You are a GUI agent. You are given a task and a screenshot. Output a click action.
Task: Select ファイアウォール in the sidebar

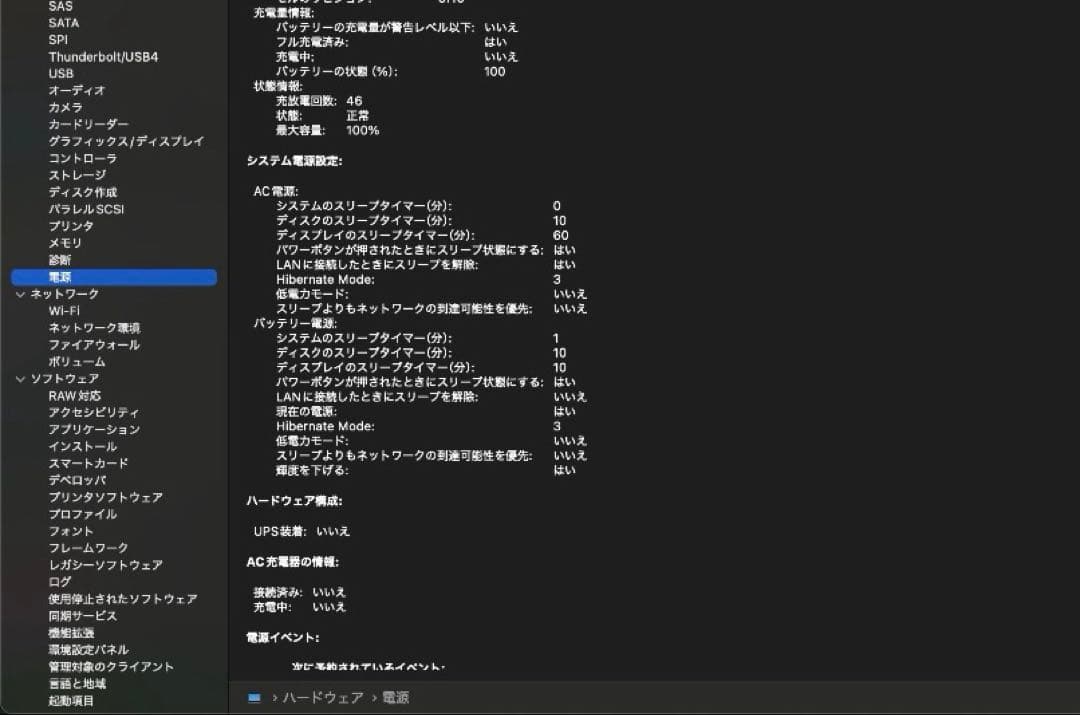pos(94,345)
